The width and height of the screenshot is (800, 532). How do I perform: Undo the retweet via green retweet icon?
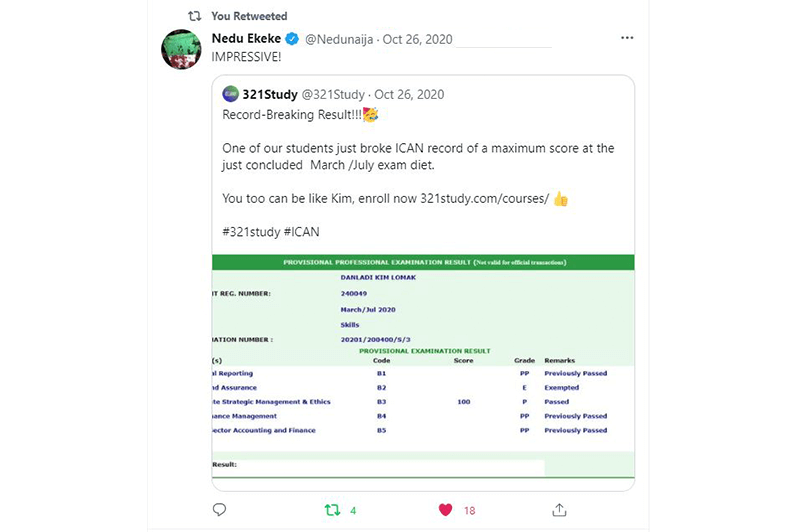coord(332,510)
